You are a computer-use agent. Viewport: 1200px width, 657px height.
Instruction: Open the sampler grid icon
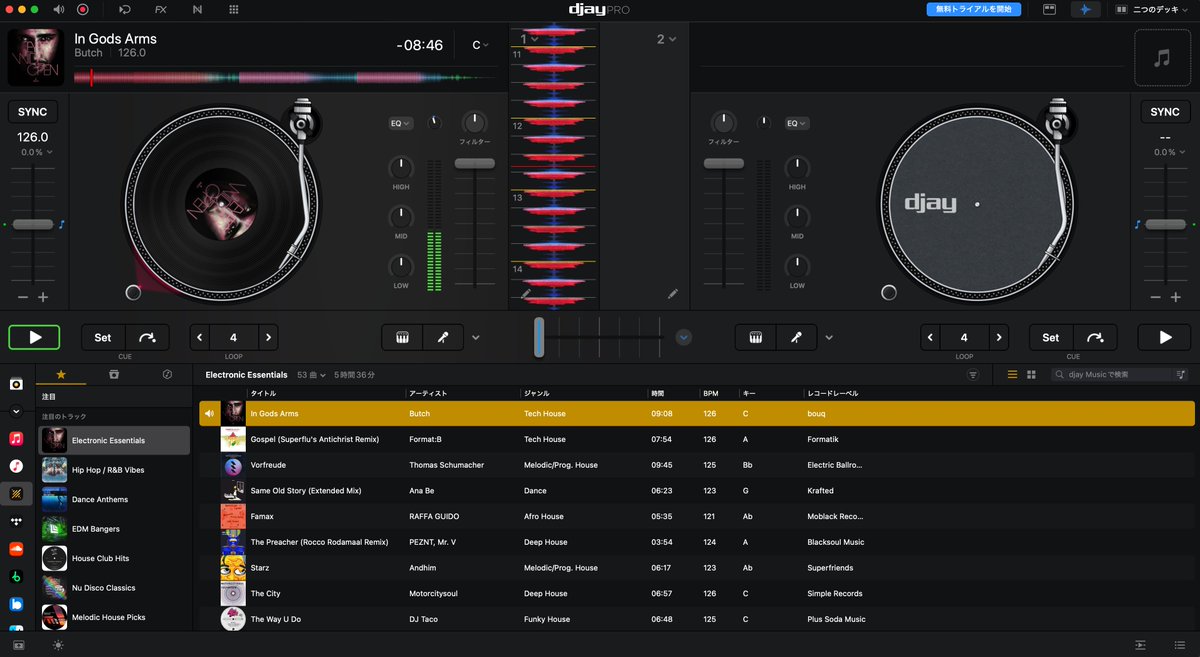coord(234,9)
